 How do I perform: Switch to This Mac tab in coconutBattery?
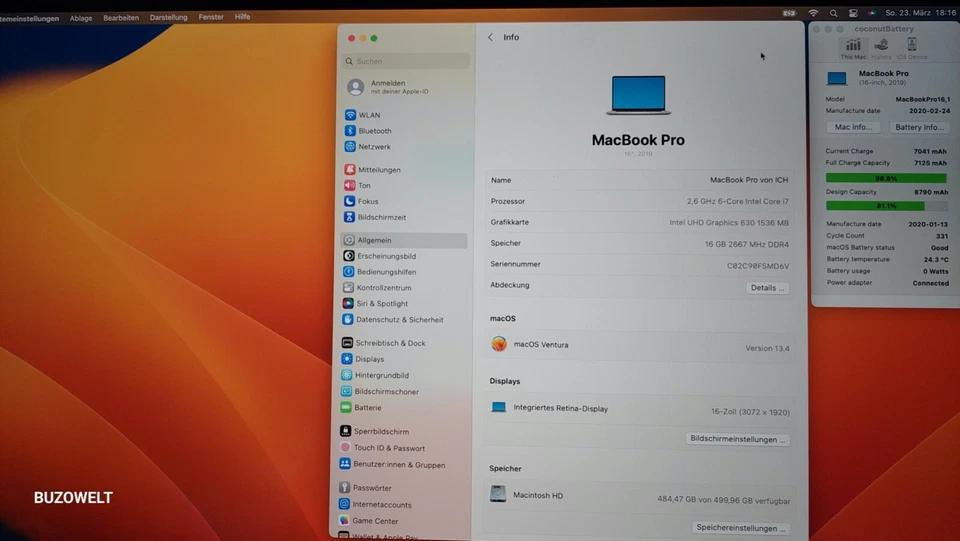[x=853, y=48]
